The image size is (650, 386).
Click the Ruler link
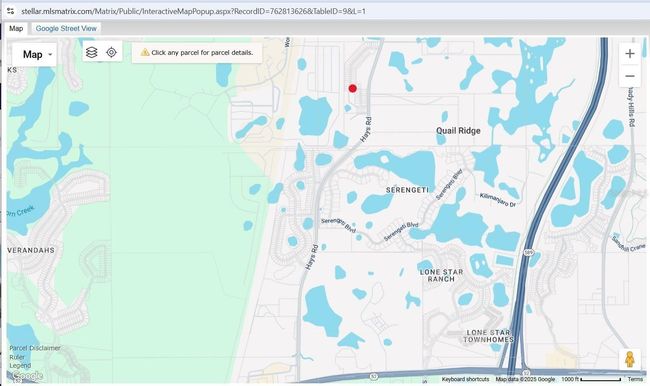pos(17,357)
